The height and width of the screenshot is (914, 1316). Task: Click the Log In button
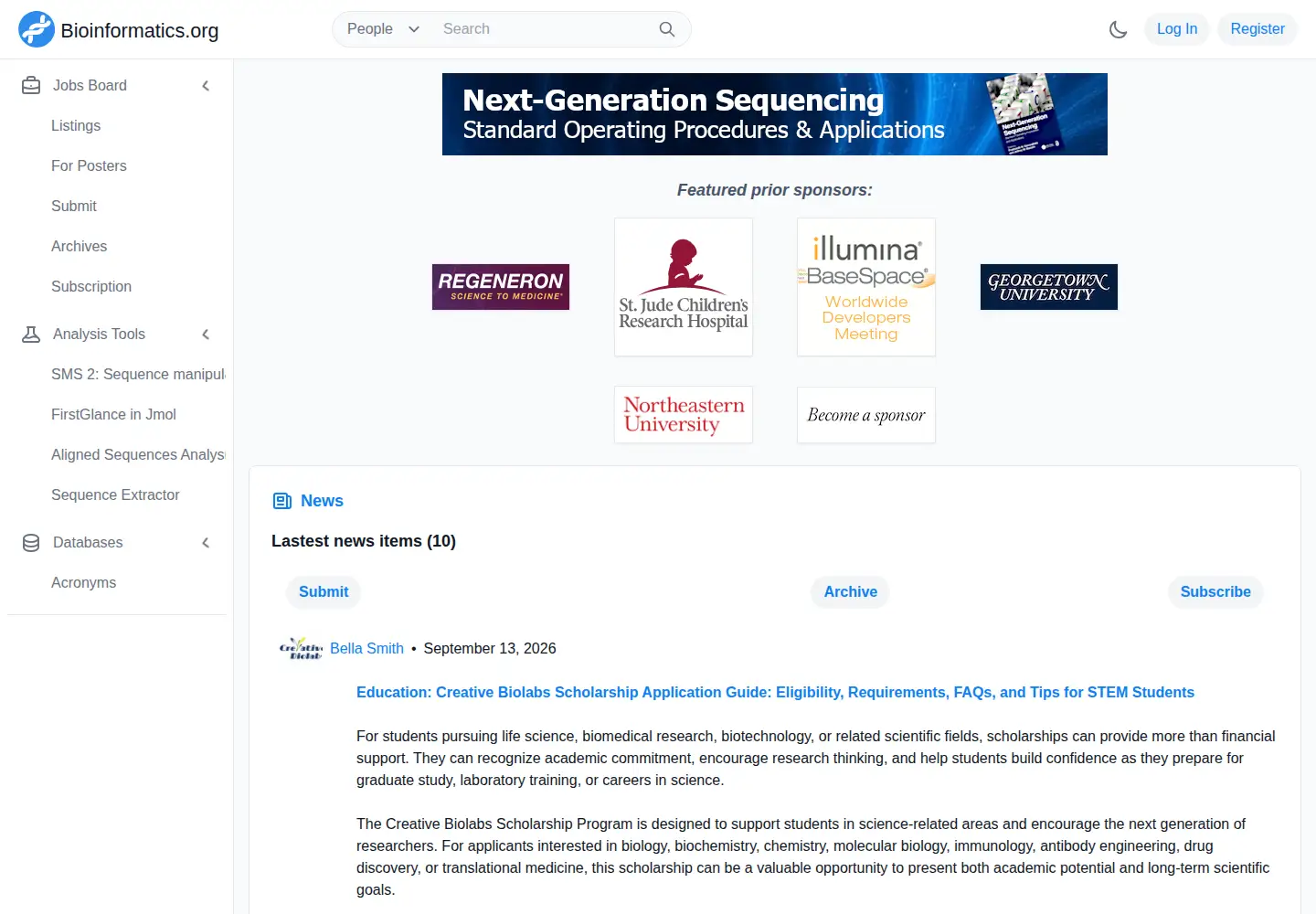click(1177, 29)
